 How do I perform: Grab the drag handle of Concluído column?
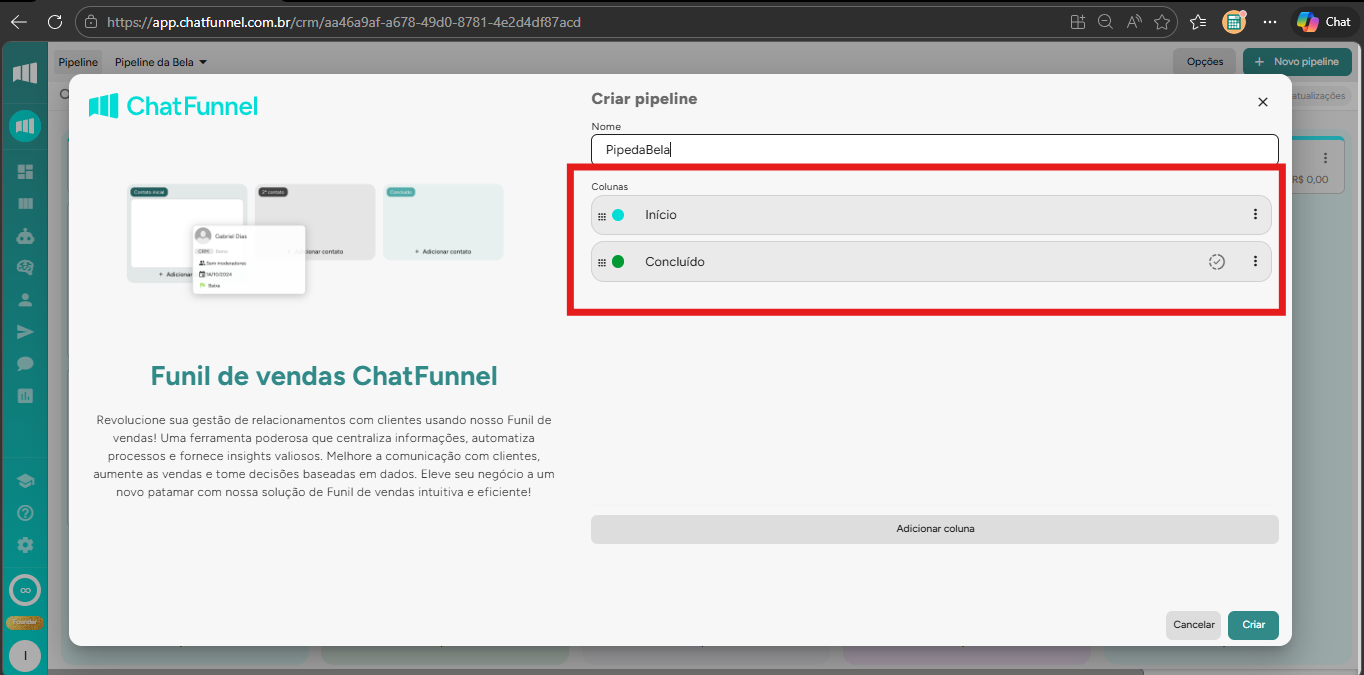coord(602,262)
